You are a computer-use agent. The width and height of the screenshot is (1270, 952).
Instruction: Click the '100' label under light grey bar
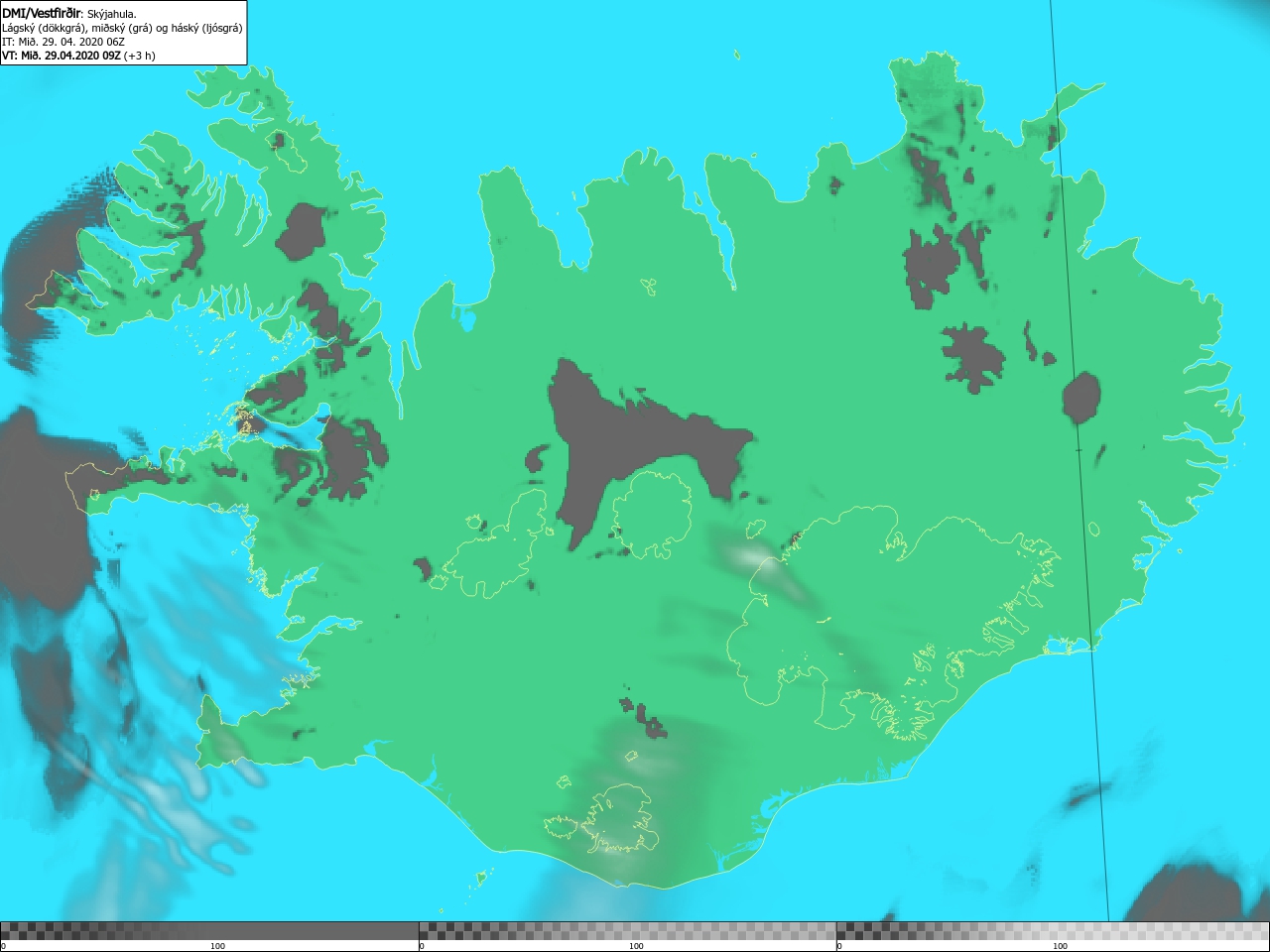(1060, 946)
